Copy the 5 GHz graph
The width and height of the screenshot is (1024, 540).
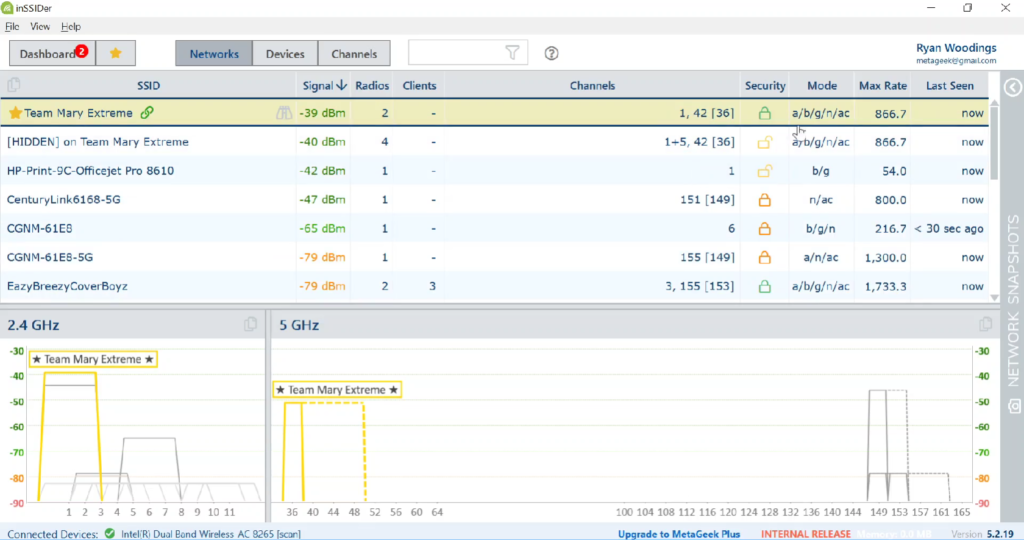pos(985,325)
